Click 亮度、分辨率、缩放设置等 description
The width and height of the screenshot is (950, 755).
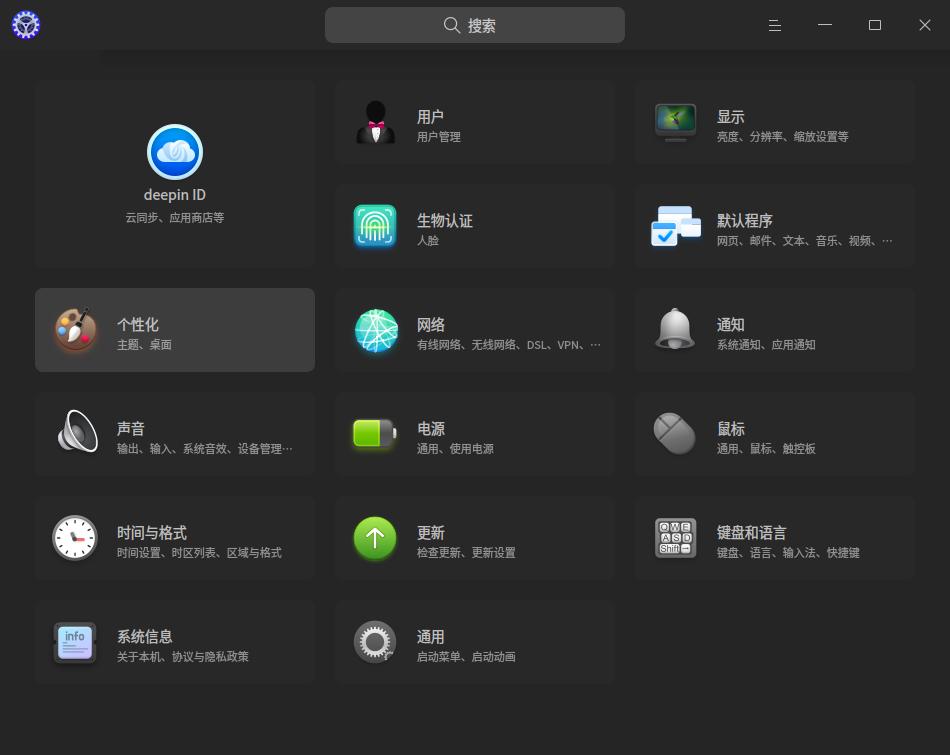pos(782,137)
